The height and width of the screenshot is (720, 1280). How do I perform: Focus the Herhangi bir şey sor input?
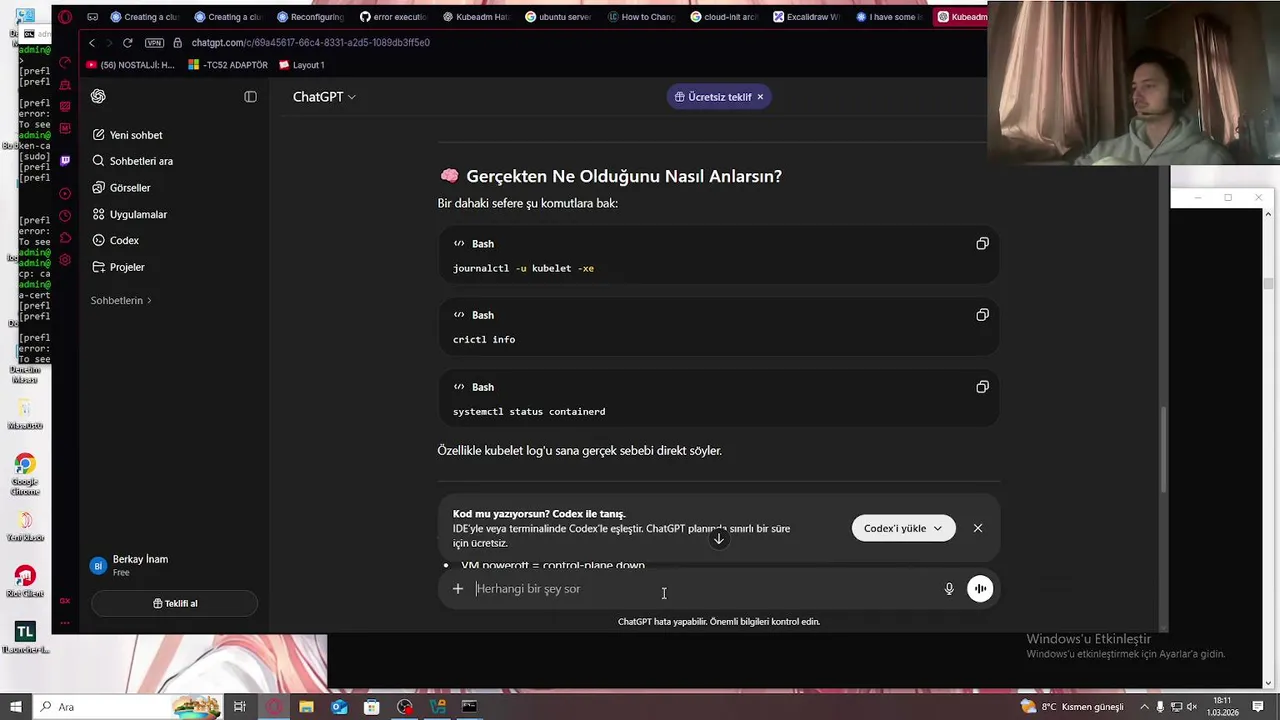click(x=705, y=589)
